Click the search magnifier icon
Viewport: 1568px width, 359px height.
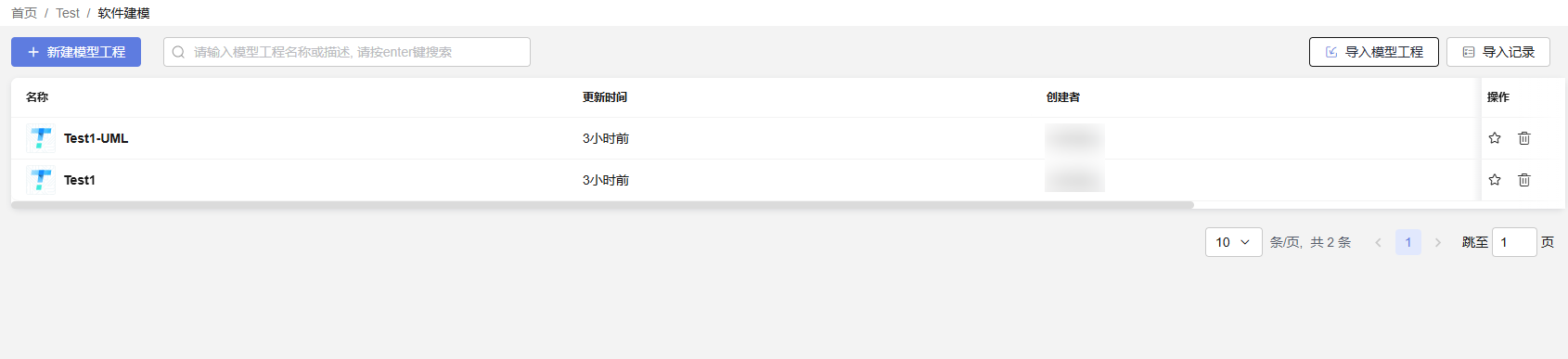tap(178, 52)
